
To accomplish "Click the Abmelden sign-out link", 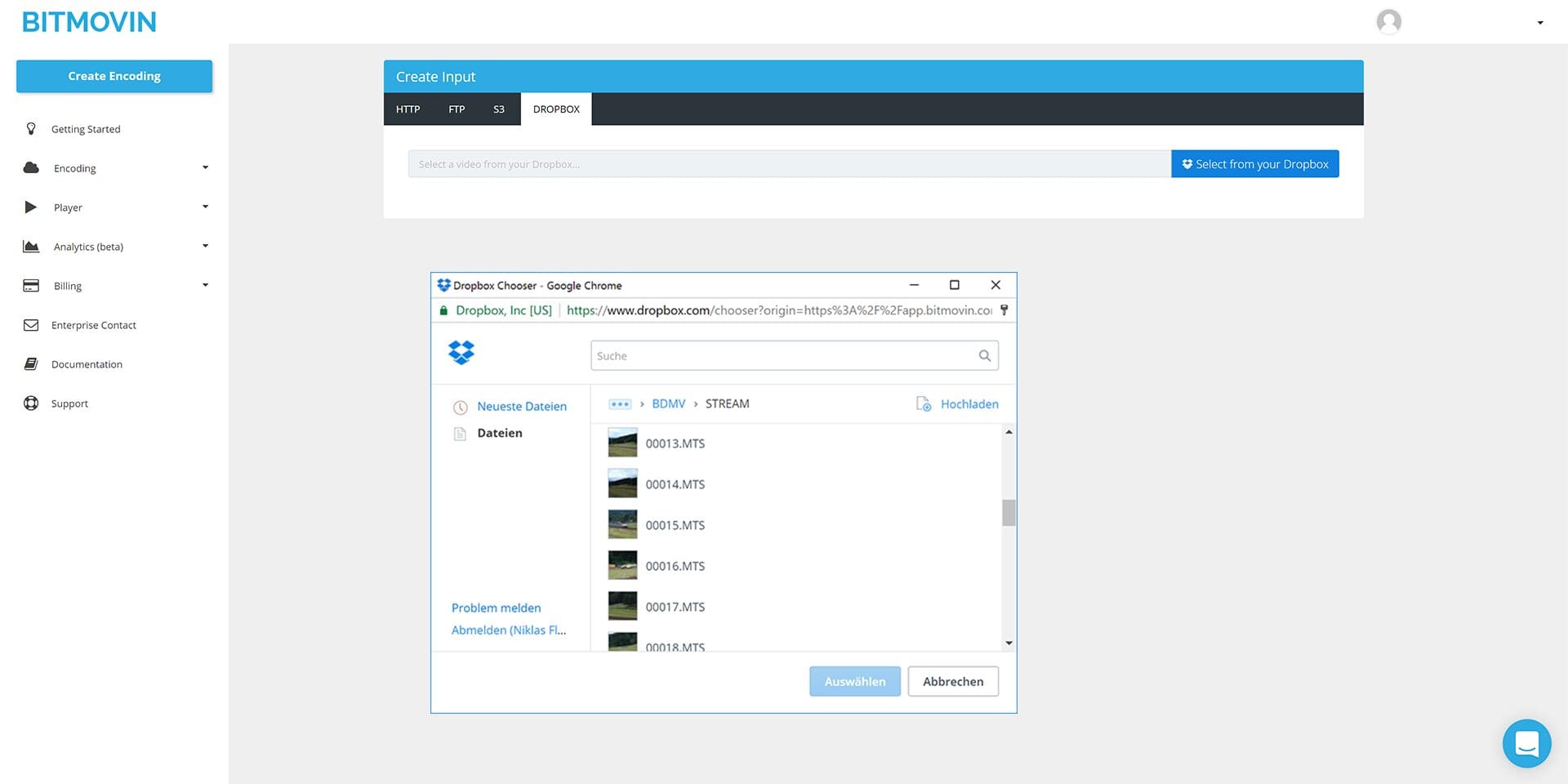I will [508, 630].
